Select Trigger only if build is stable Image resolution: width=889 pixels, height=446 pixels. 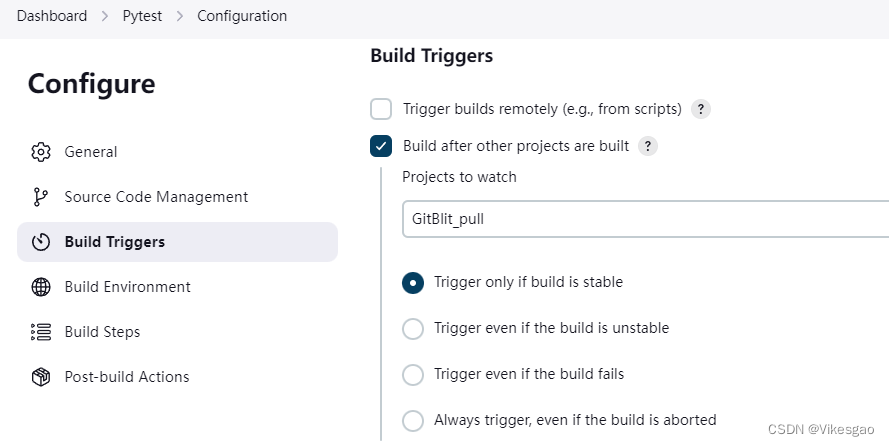click(412, 282)
